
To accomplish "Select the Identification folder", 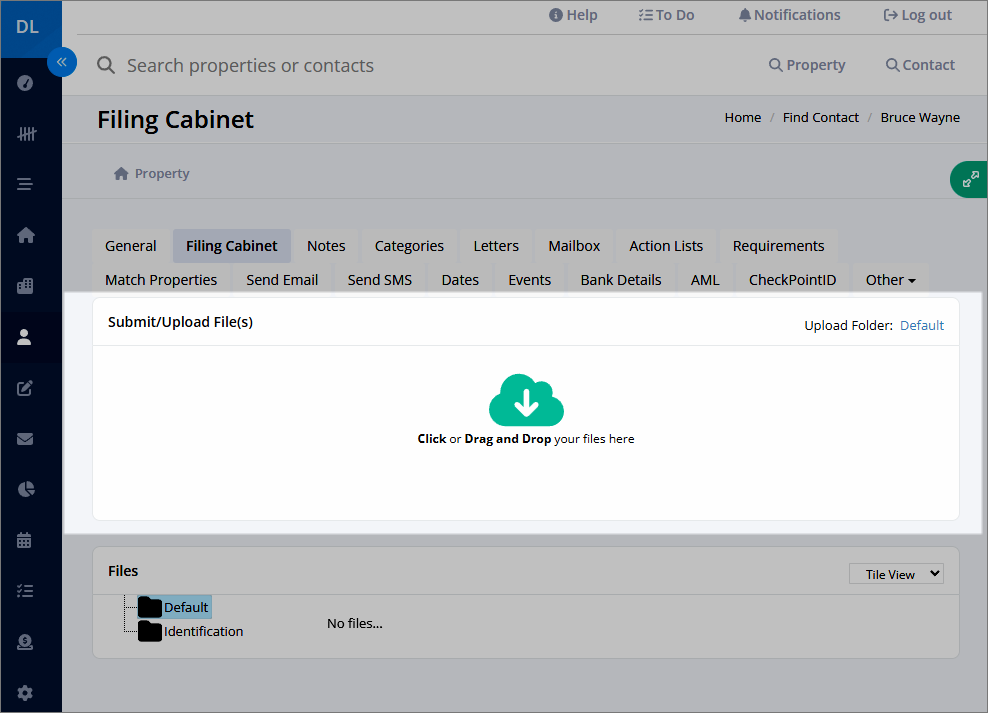I will [191, 631].
